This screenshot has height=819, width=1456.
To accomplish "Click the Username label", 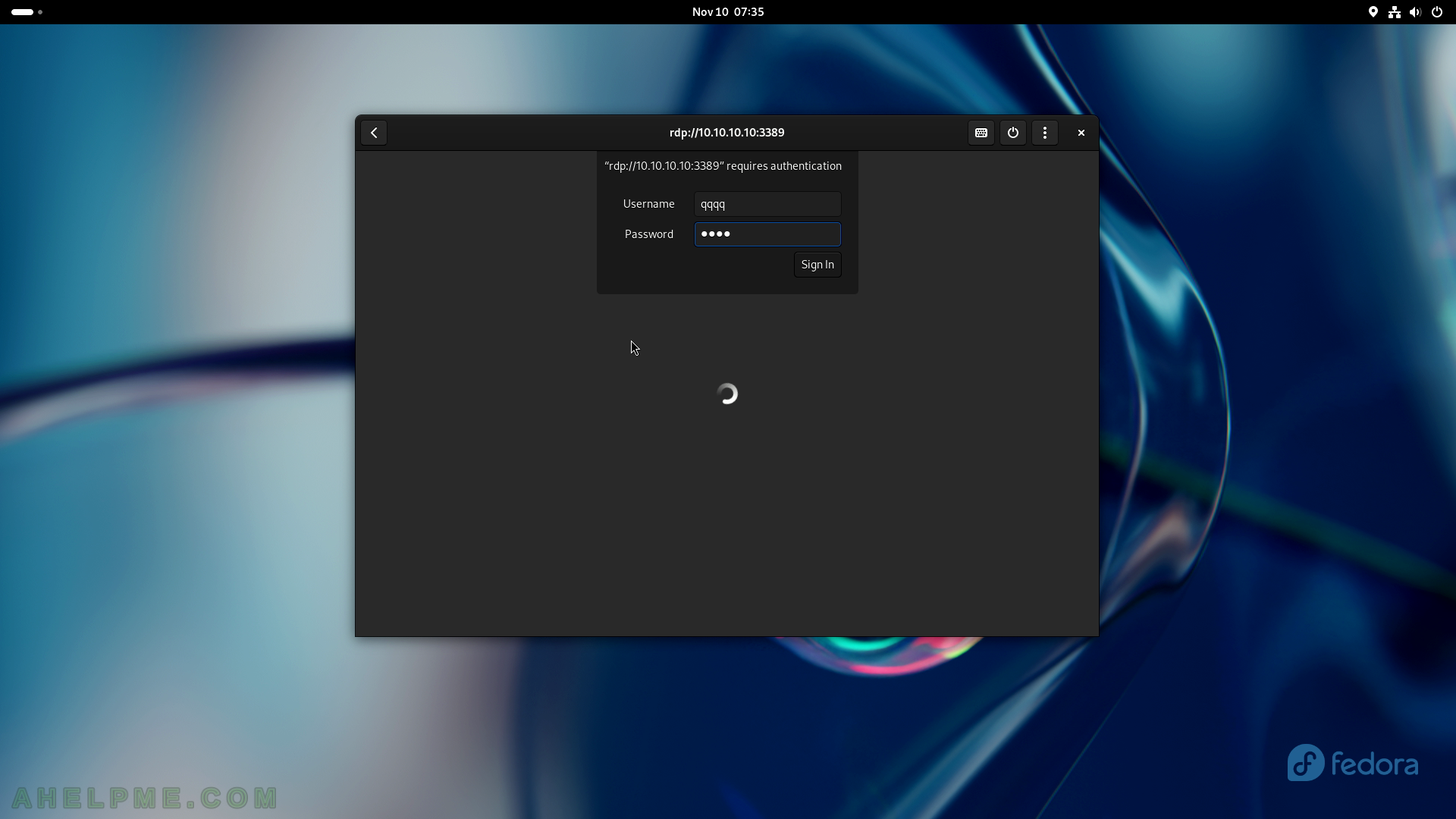I will coord(648,204).
